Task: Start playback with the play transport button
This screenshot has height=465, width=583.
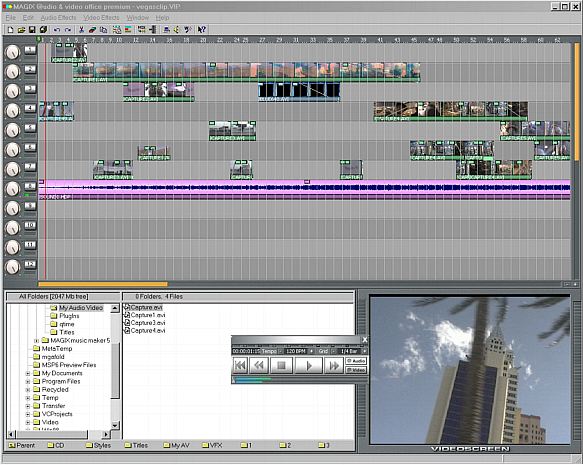Action: [309, 366]
